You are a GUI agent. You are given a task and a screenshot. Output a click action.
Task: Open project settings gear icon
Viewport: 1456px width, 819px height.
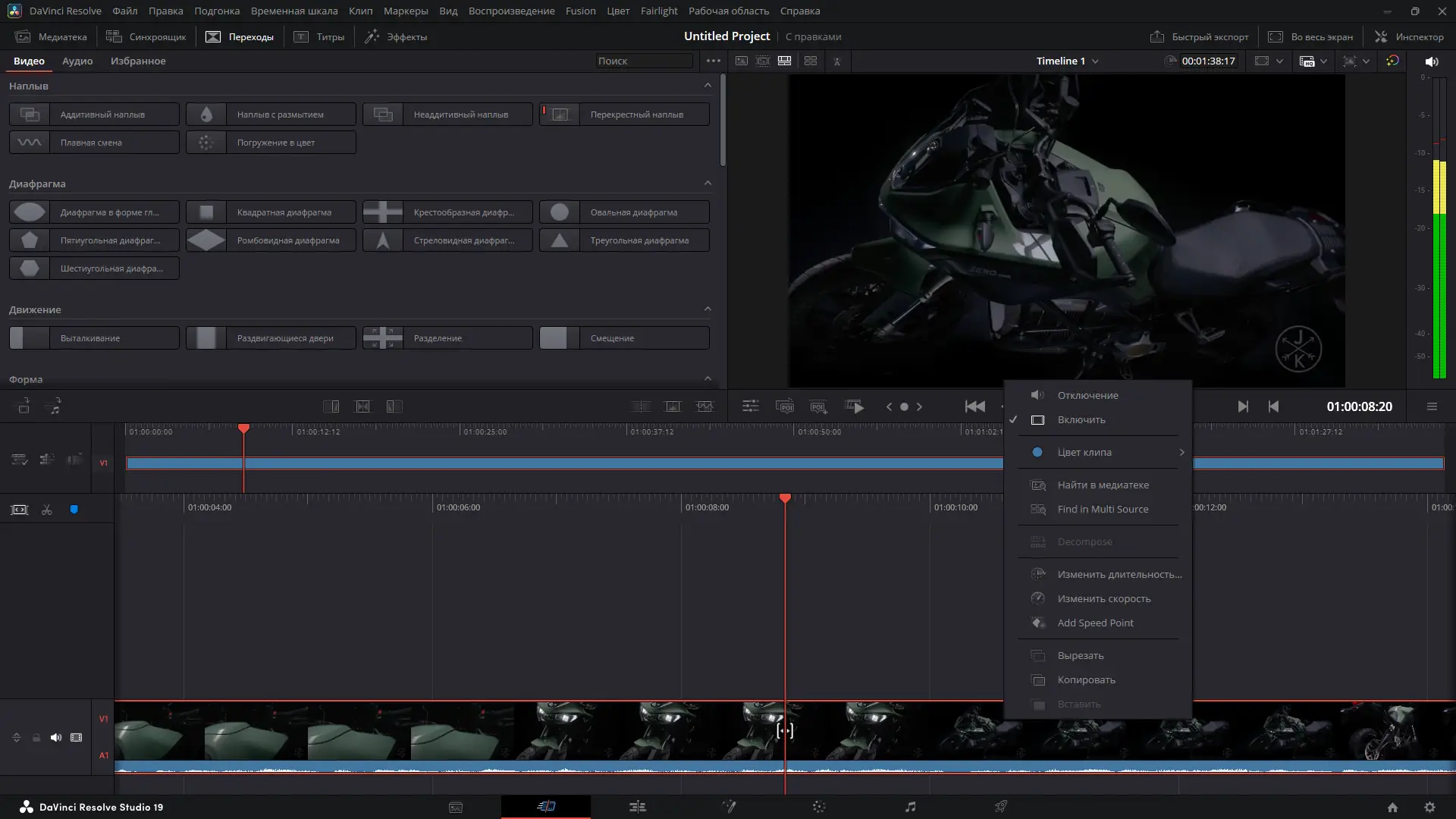[1429, 808]
